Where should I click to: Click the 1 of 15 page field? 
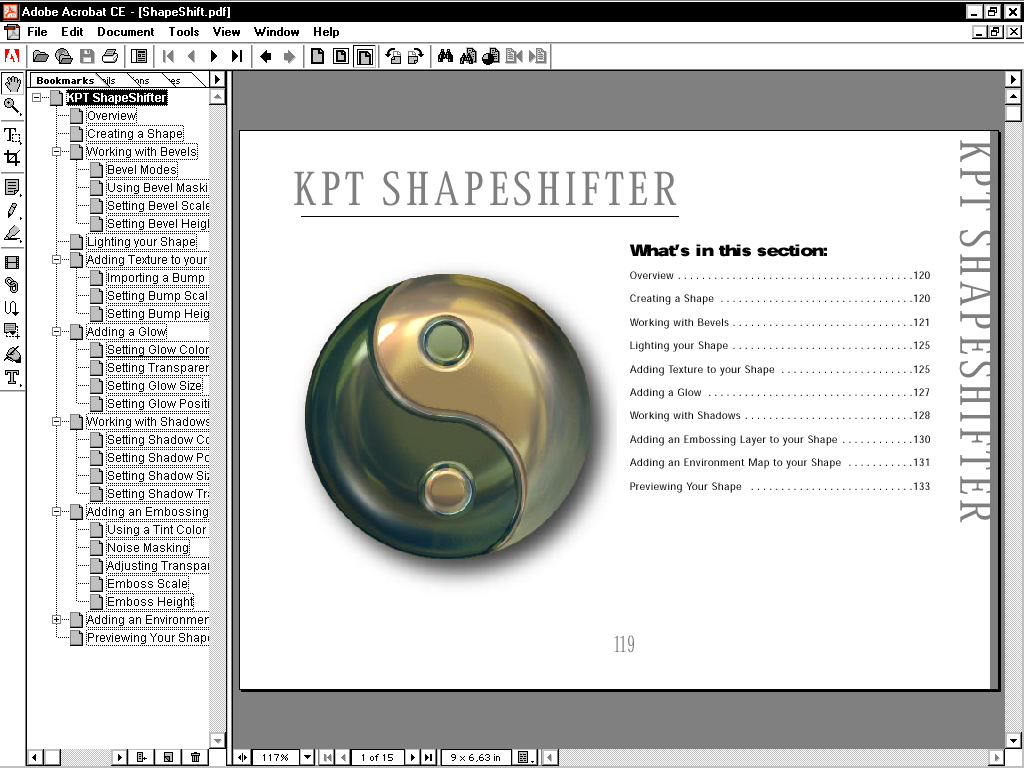(377, 758)
